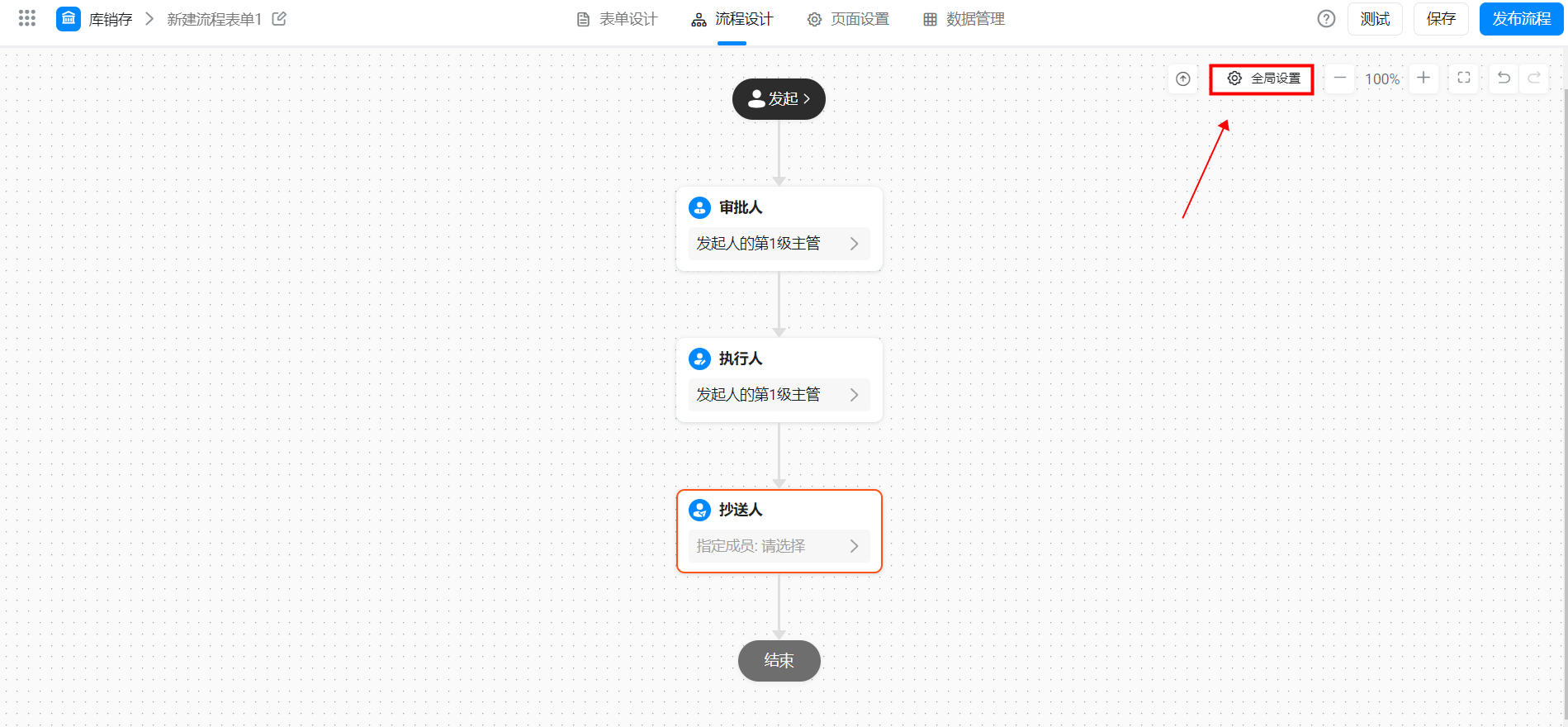Click the circular up-arrow icon
Viewport: 1568px width, 727px height.
click(1183, 78)
